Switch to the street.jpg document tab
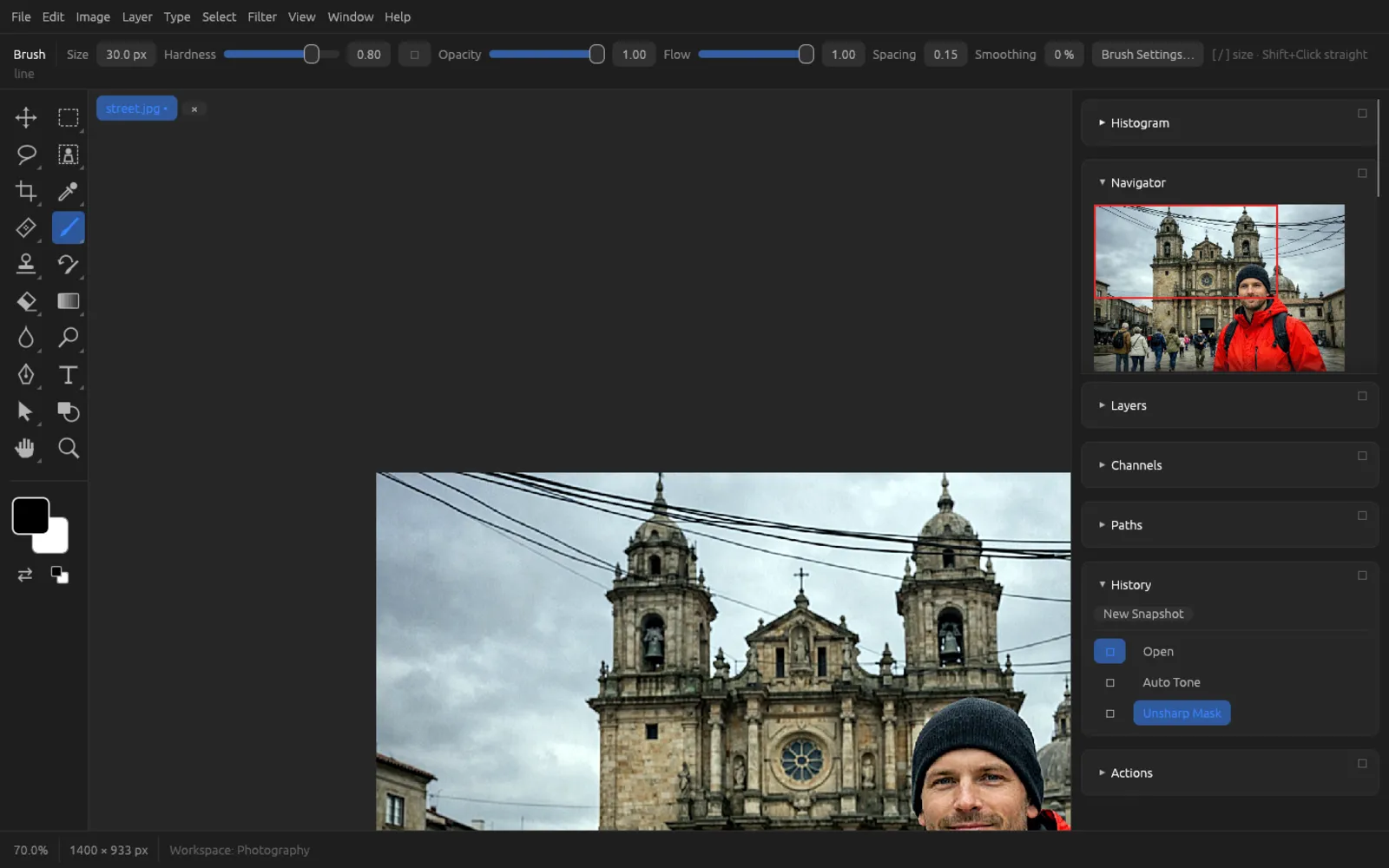 coord(136,108)
